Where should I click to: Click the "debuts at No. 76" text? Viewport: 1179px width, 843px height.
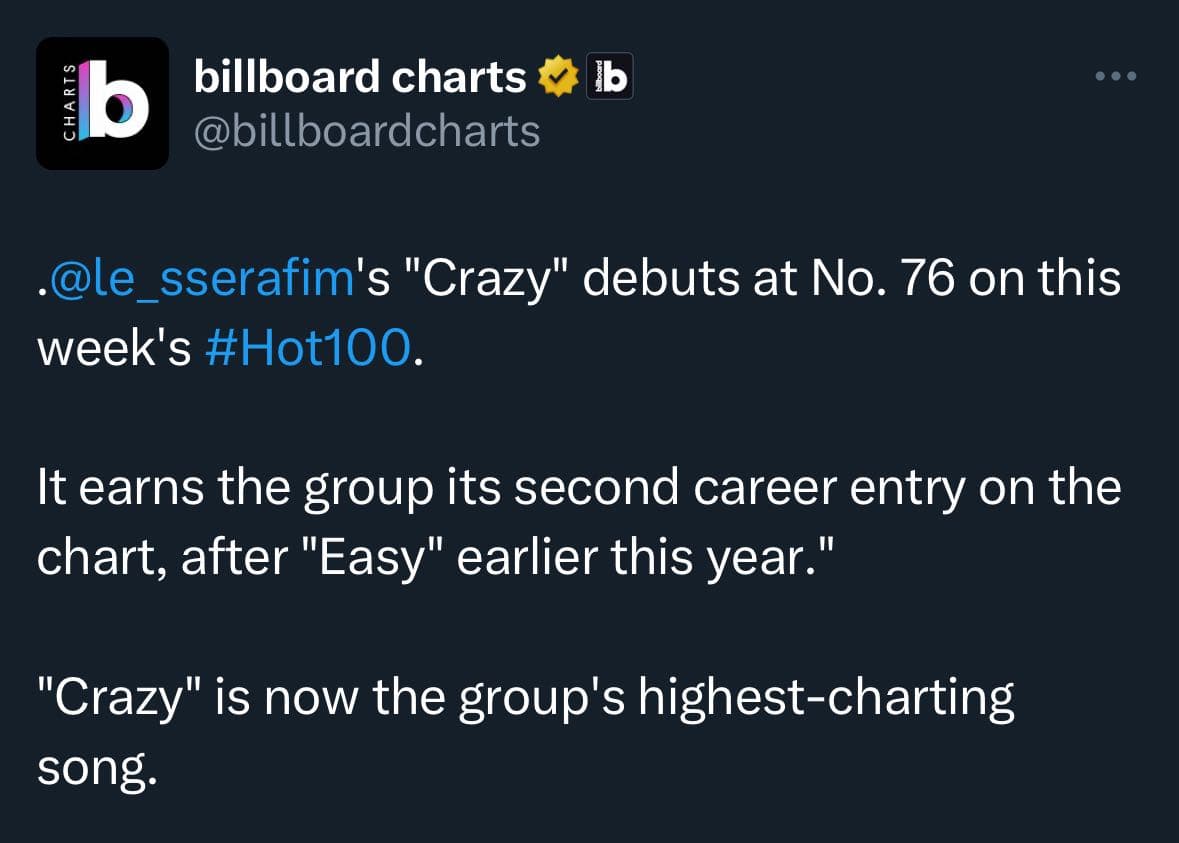768,278
